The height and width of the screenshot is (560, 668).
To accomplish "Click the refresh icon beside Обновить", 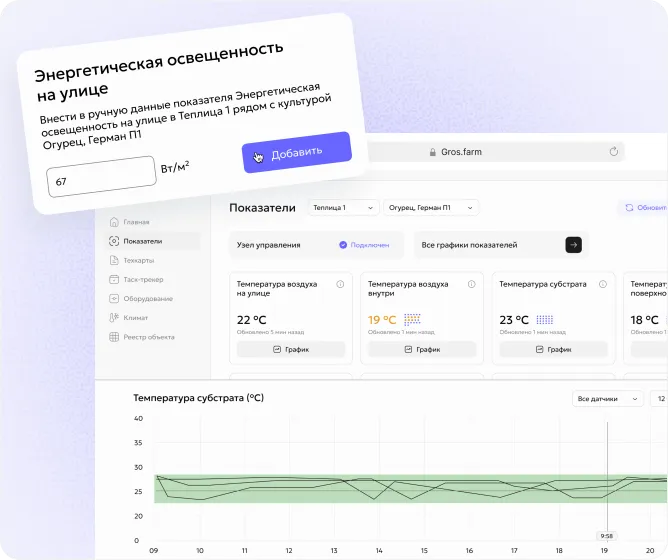I will click(629, 208).
